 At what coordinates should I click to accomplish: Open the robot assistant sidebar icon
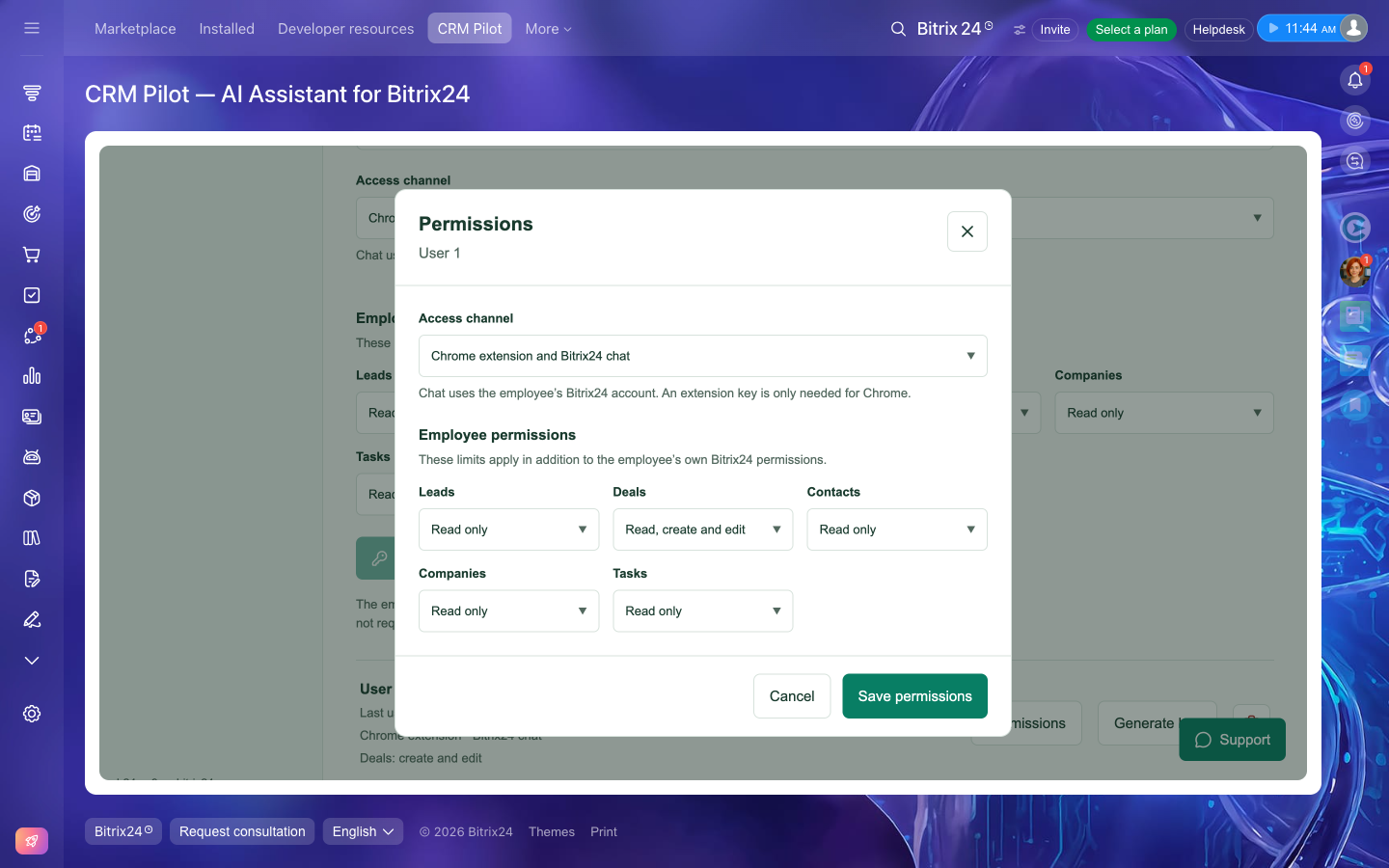pos(32,457)
